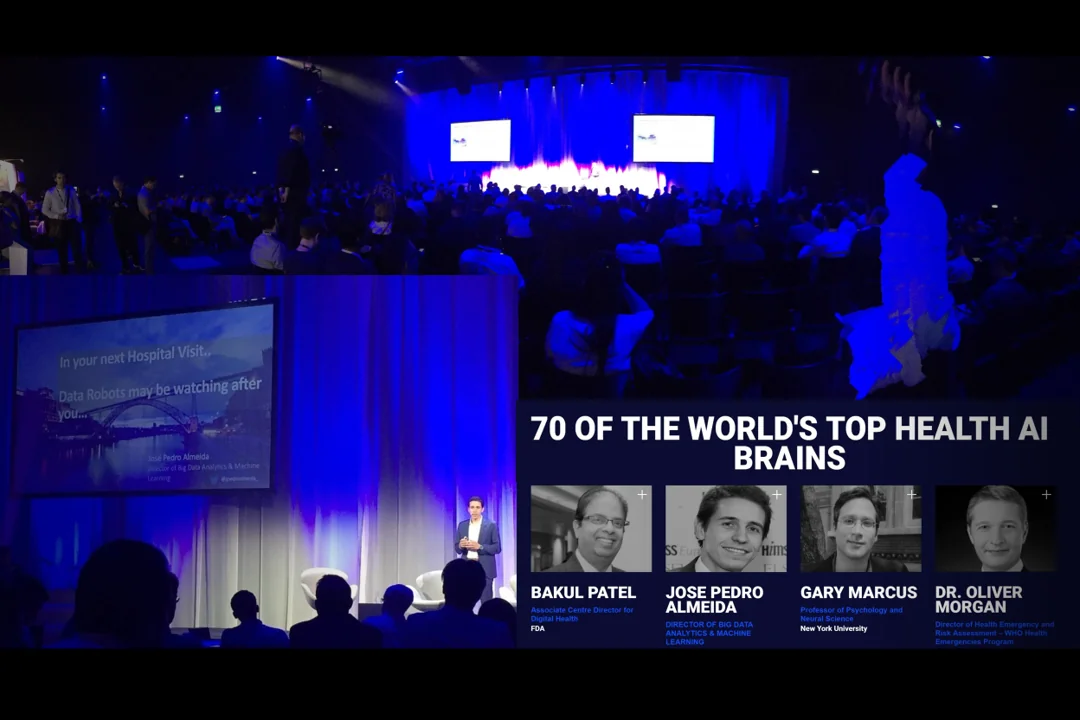
Task: Open Dr. Oliver Morgan's portrait photo
Action: click(995, 528)
